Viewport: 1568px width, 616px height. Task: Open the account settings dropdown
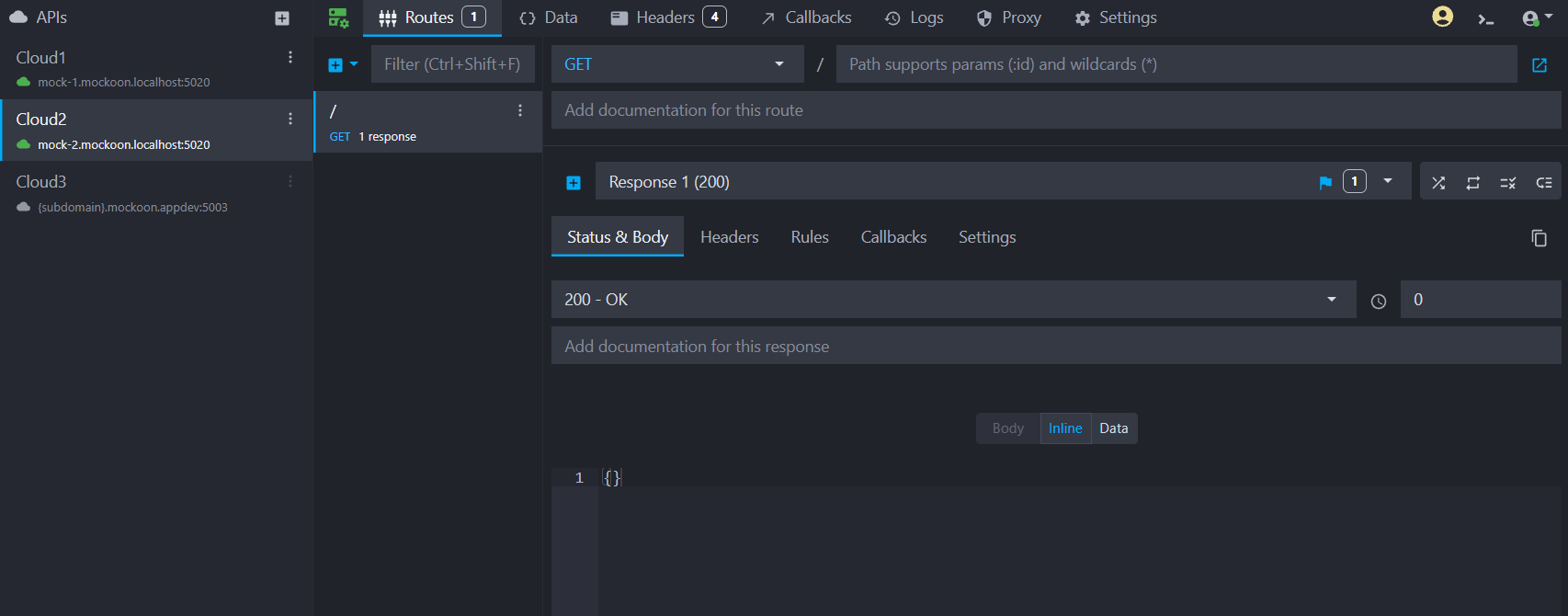pyautogui.click(x=1538, y=17)
